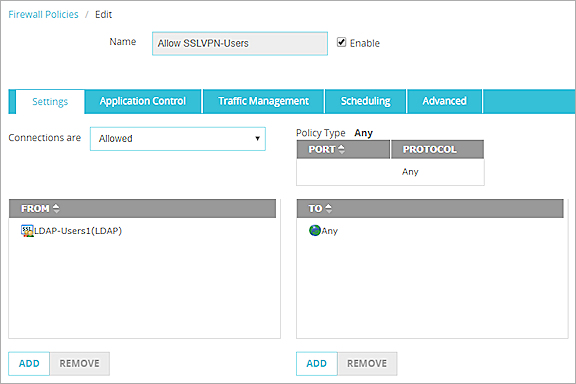Click the PROTOCOL column header
Viewport: 576px width, 384px height.
tap(437, 149)
